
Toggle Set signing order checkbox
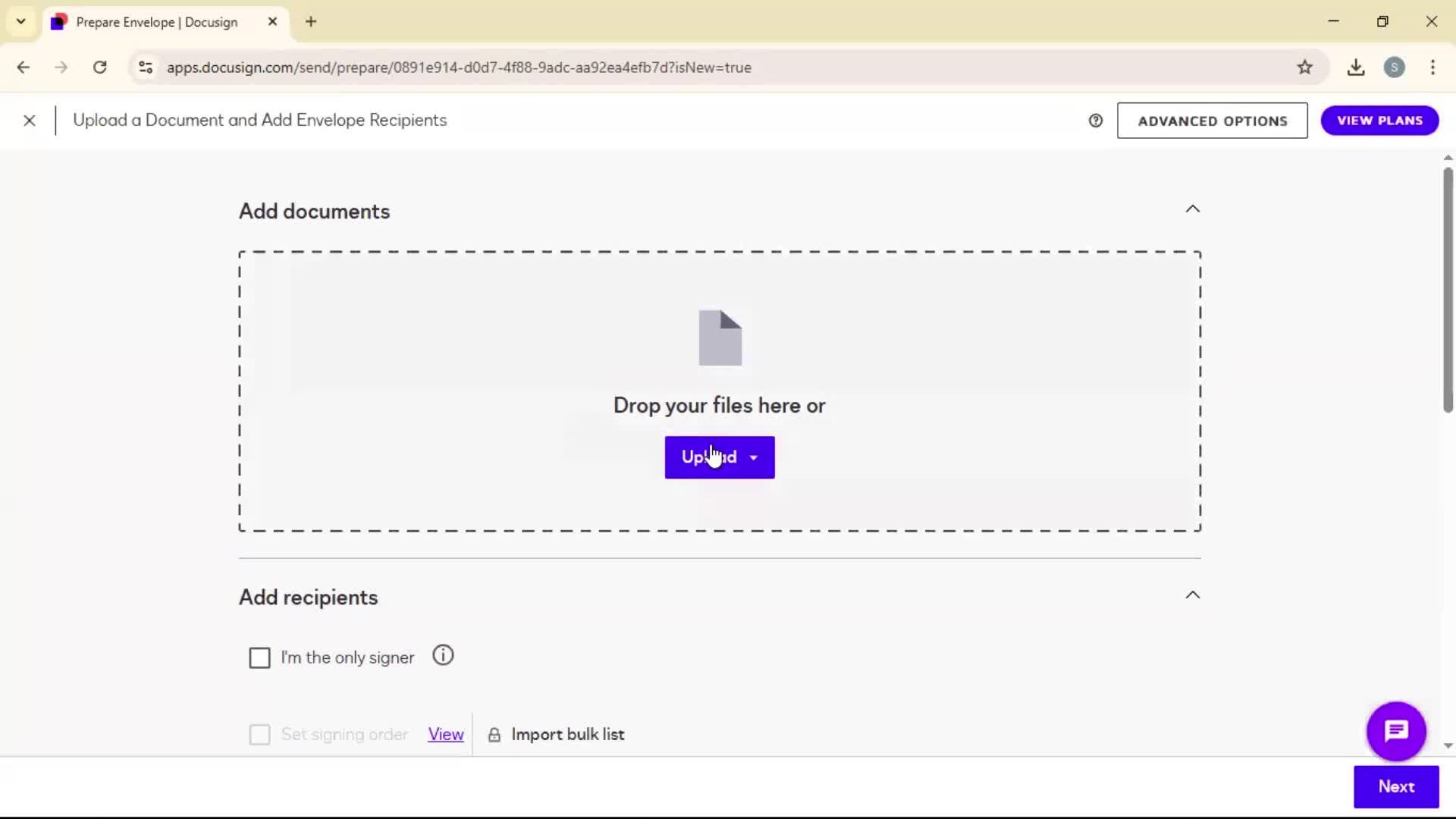click(259, 734)
